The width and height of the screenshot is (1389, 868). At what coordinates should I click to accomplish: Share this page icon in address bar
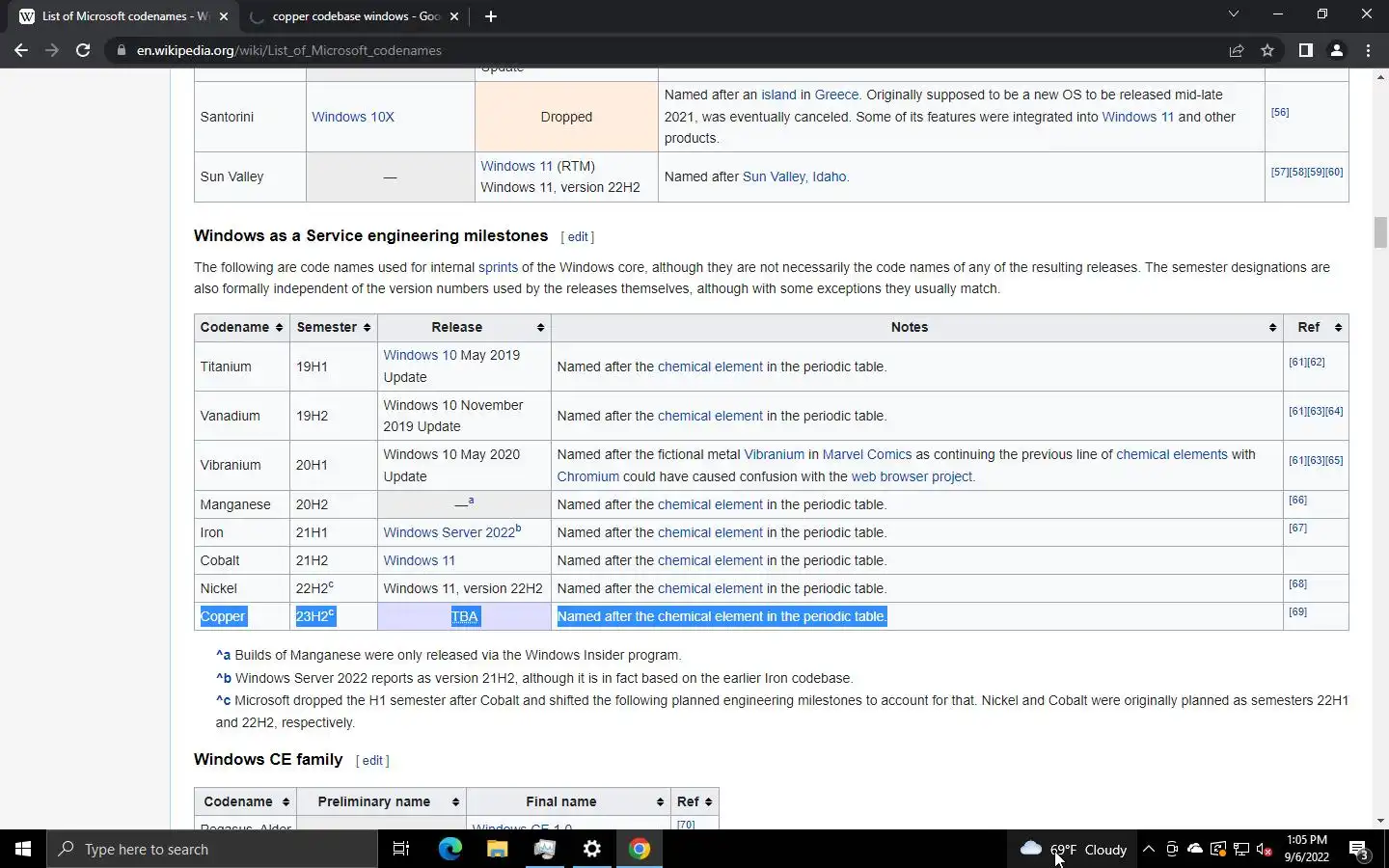pos(1237,50)
